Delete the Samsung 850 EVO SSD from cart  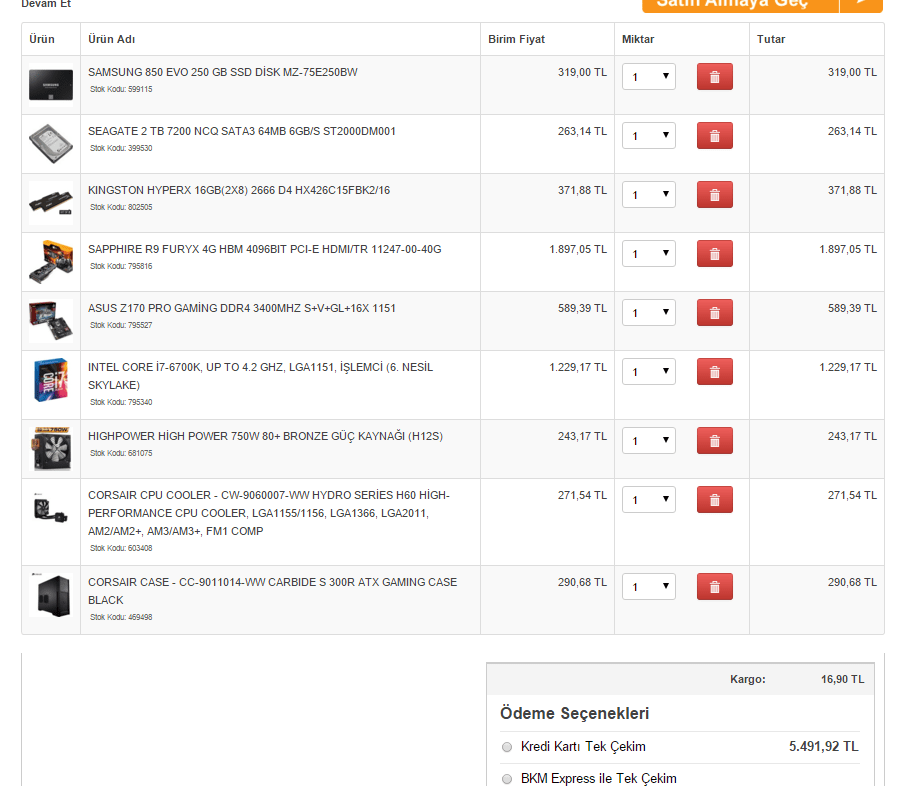pyautogui.click(x=714, y=77)
